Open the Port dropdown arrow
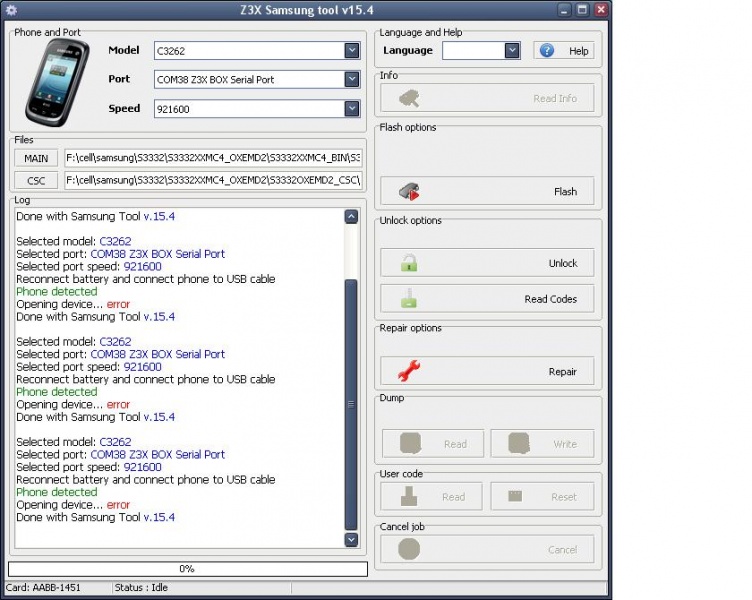This screenshot has height=600, width=752. point(352,80)
